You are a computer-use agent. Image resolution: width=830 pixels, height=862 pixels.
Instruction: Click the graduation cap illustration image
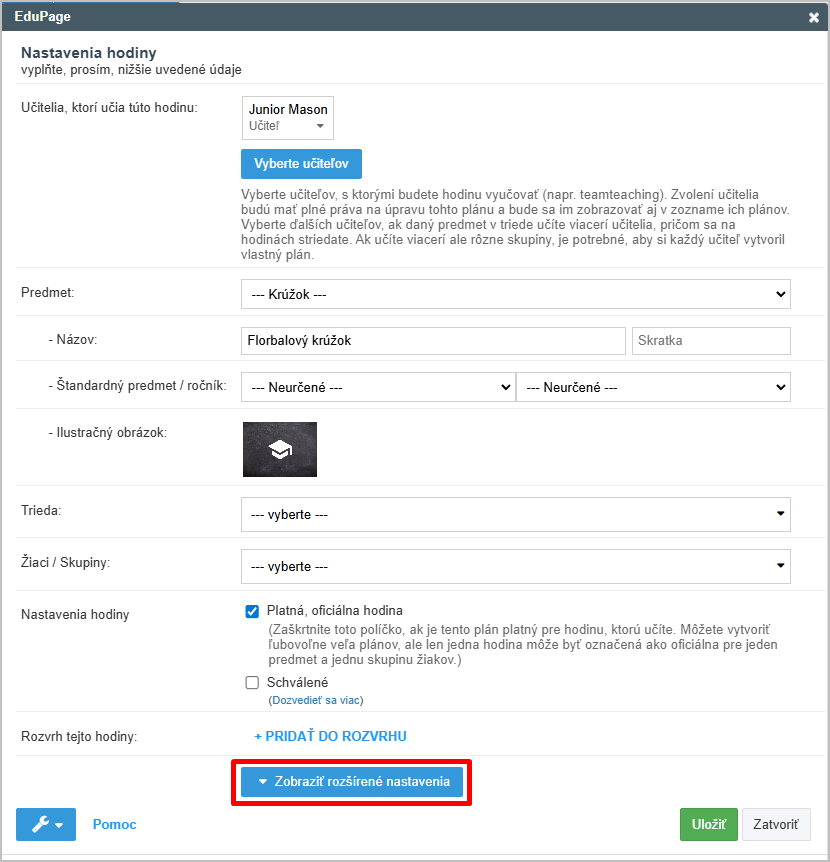[280, 449]
